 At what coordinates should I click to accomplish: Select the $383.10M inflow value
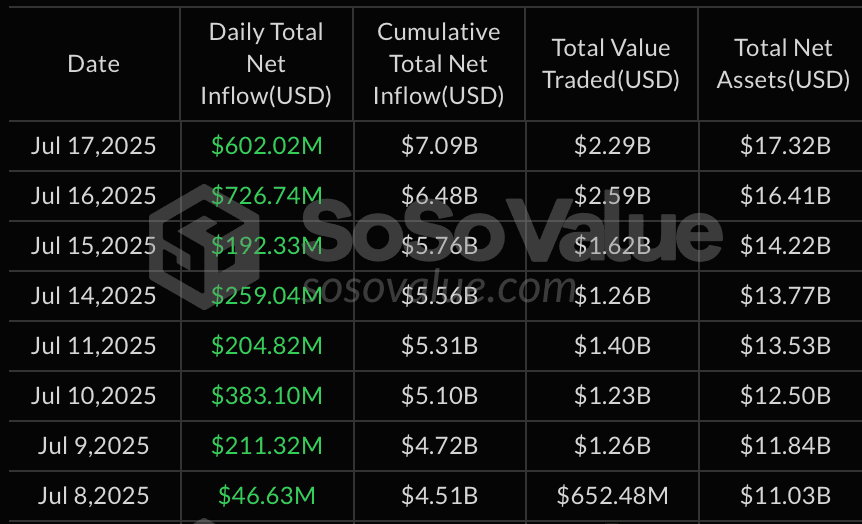click(x=267, y=396)
